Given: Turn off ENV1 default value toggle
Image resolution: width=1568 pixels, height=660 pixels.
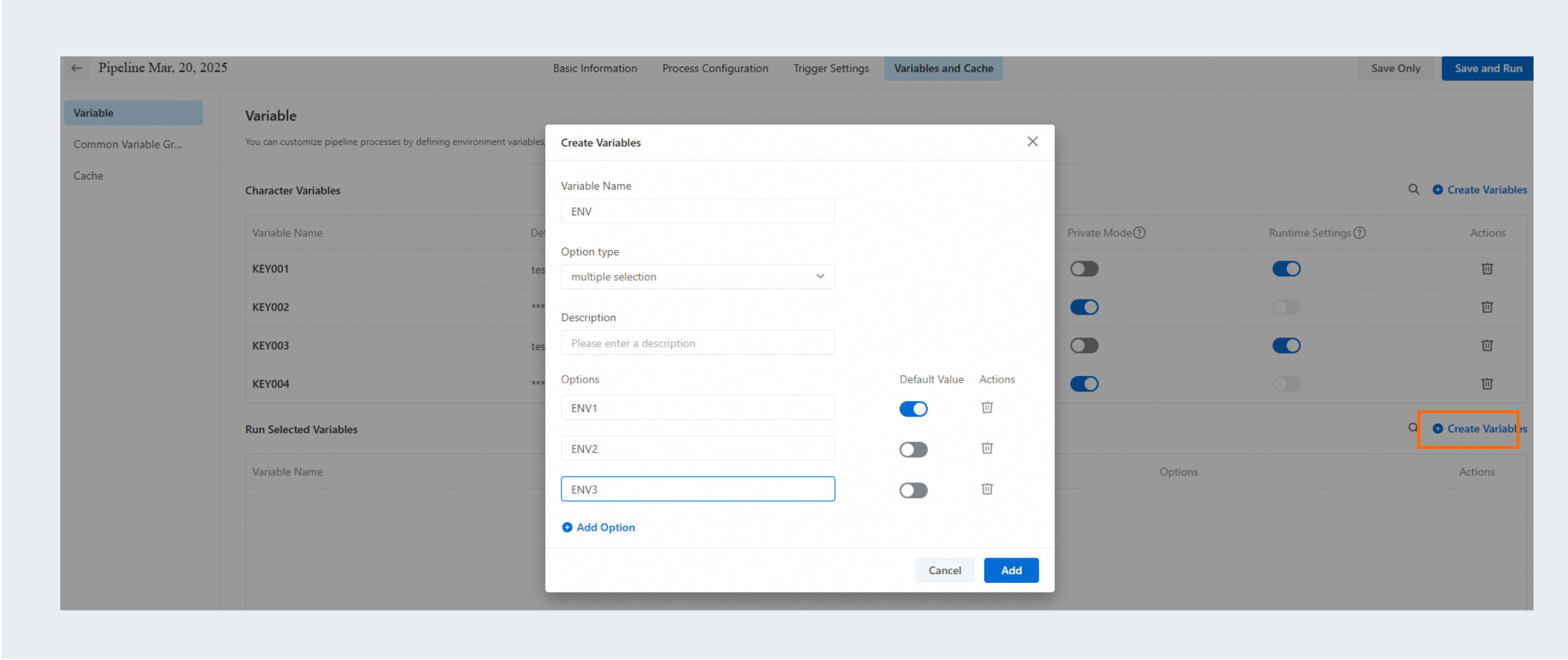Looking at the screenshot, I should click(913, 409).
